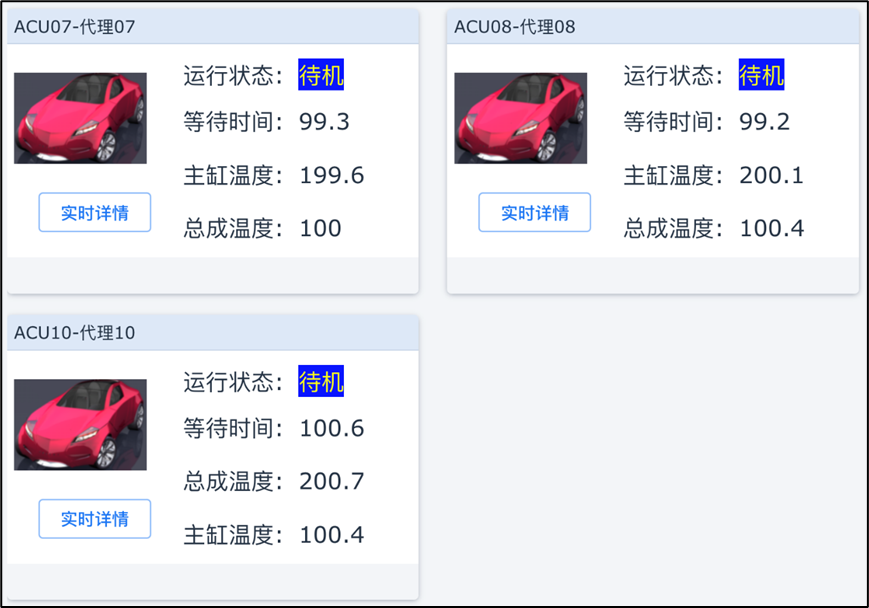Click the red car image in ACU10 card
Screen dimensions: 869x608
80,424
